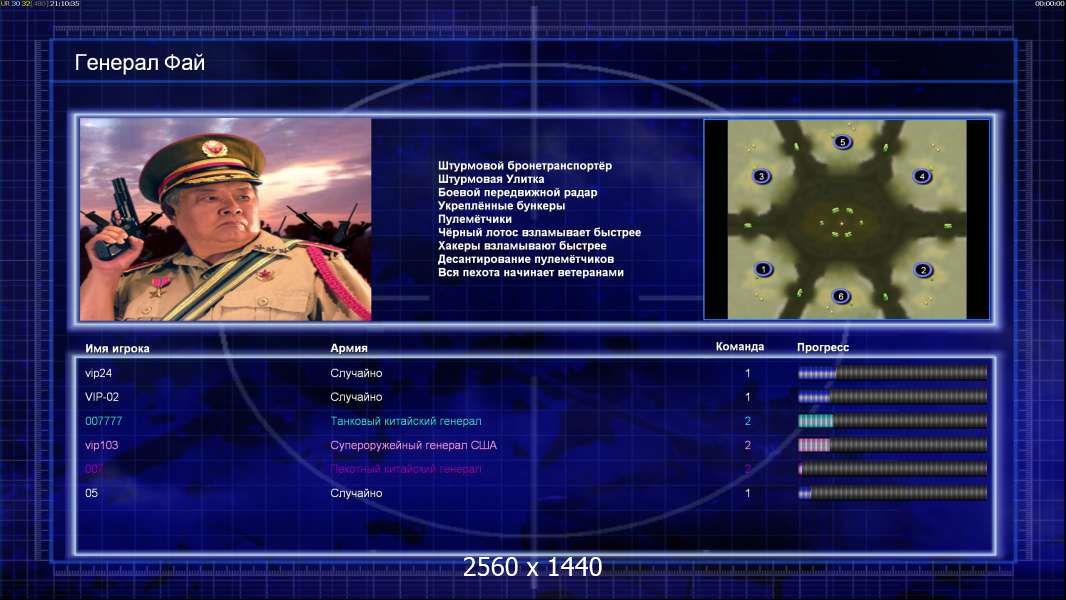Viewport: 1066px width, 600px height.
Task: Click 'Танковый китайский генерал' army entry
Action: 406,421
